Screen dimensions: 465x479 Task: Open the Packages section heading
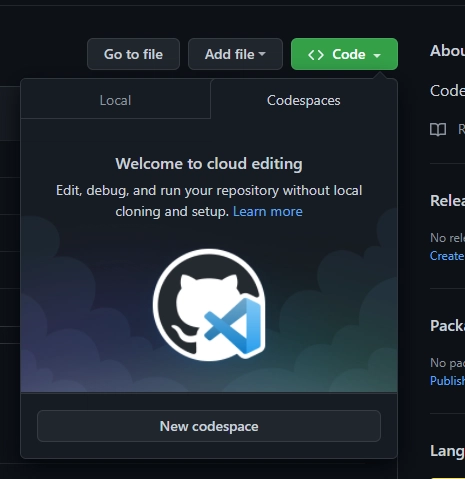click(x=447, y=325)
